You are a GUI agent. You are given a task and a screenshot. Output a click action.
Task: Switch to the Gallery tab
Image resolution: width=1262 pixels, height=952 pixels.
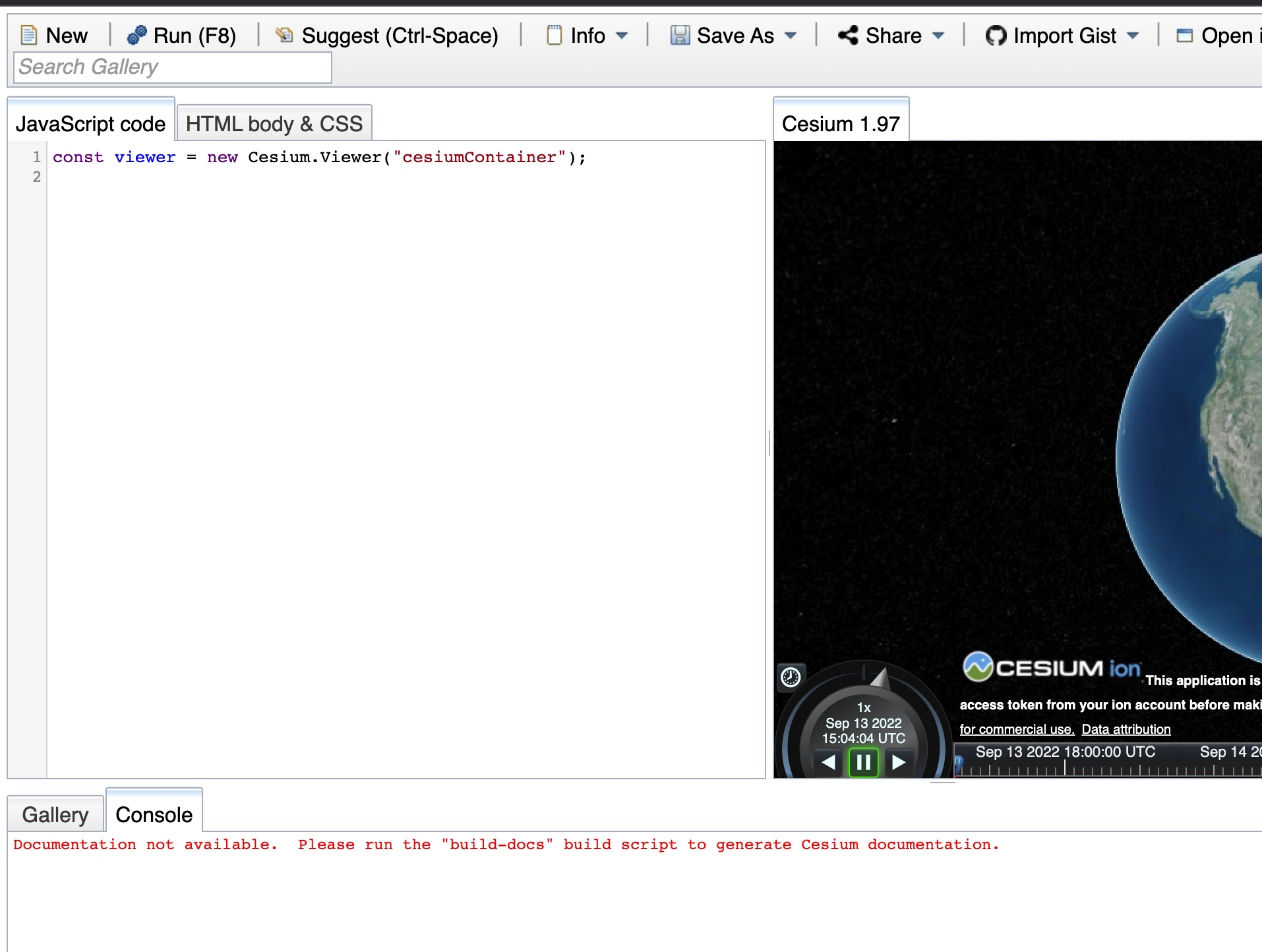(55, 814)
